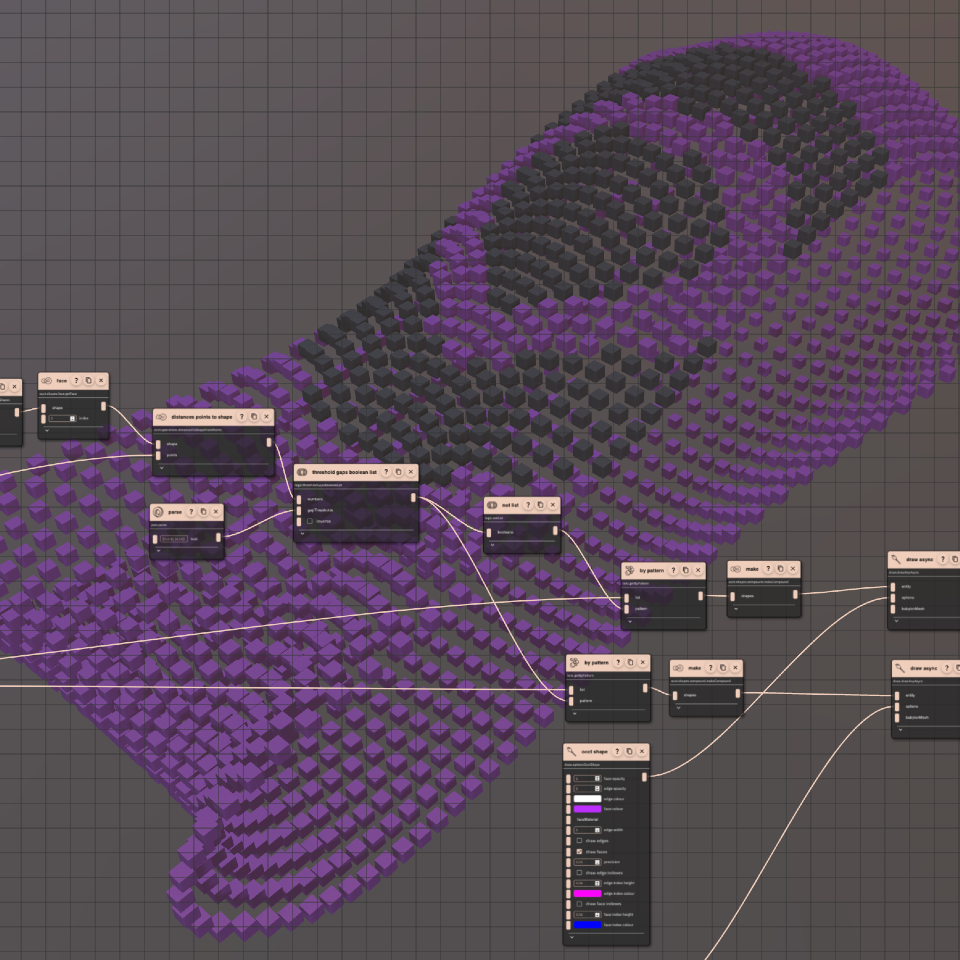Enable the draw edges checkbox
Viewport: 960px width, 960px height.
pos(579,840)
